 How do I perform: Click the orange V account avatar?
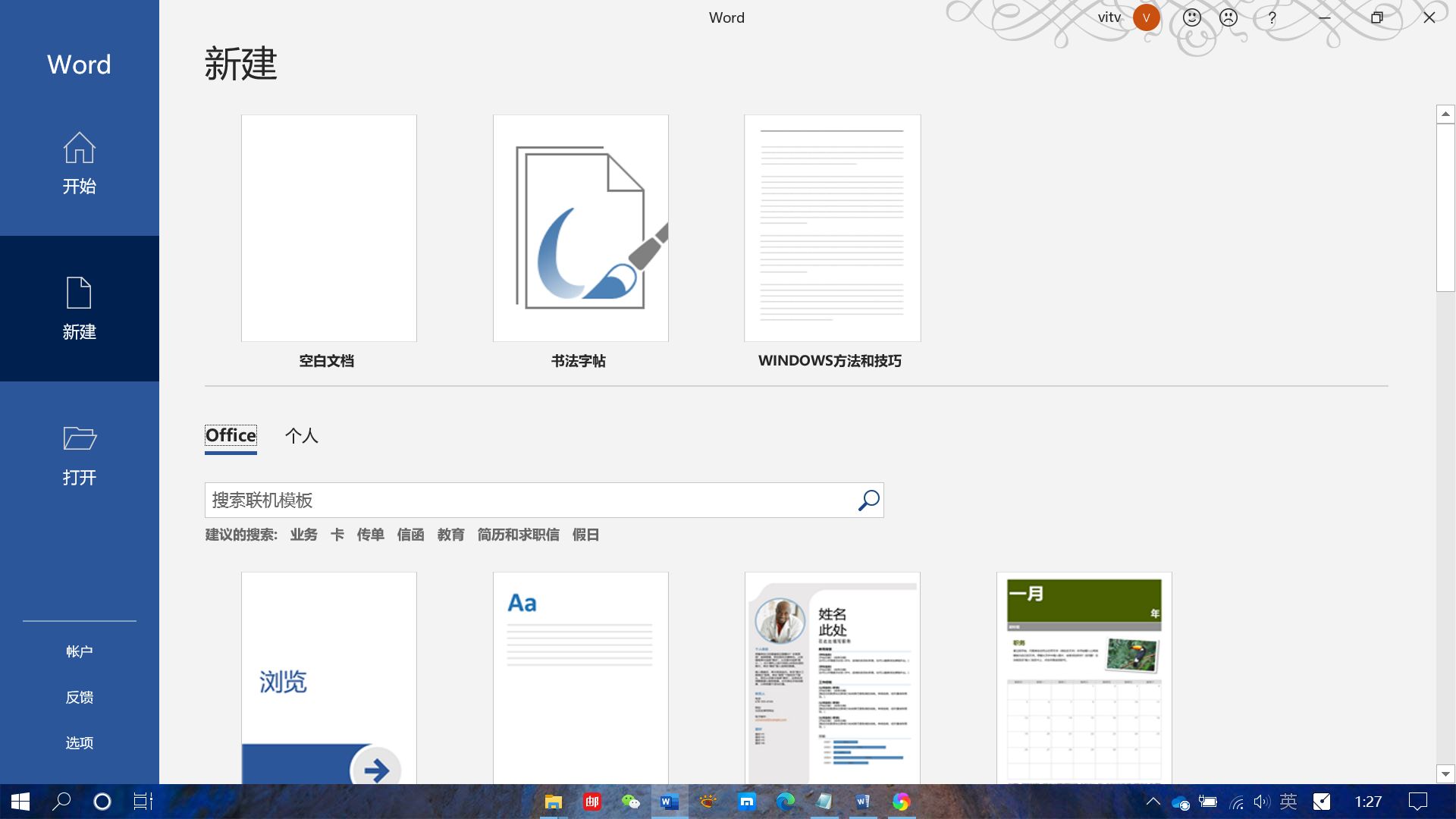point(1147,17)
